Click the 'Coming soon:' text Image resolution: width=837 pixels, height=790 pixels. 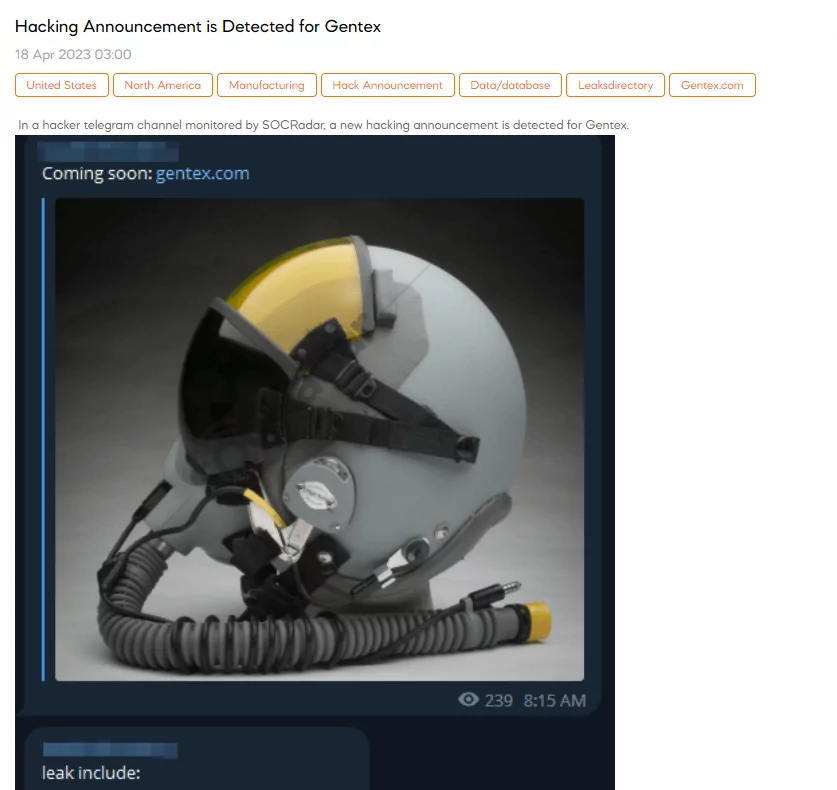tap(98, 173)
